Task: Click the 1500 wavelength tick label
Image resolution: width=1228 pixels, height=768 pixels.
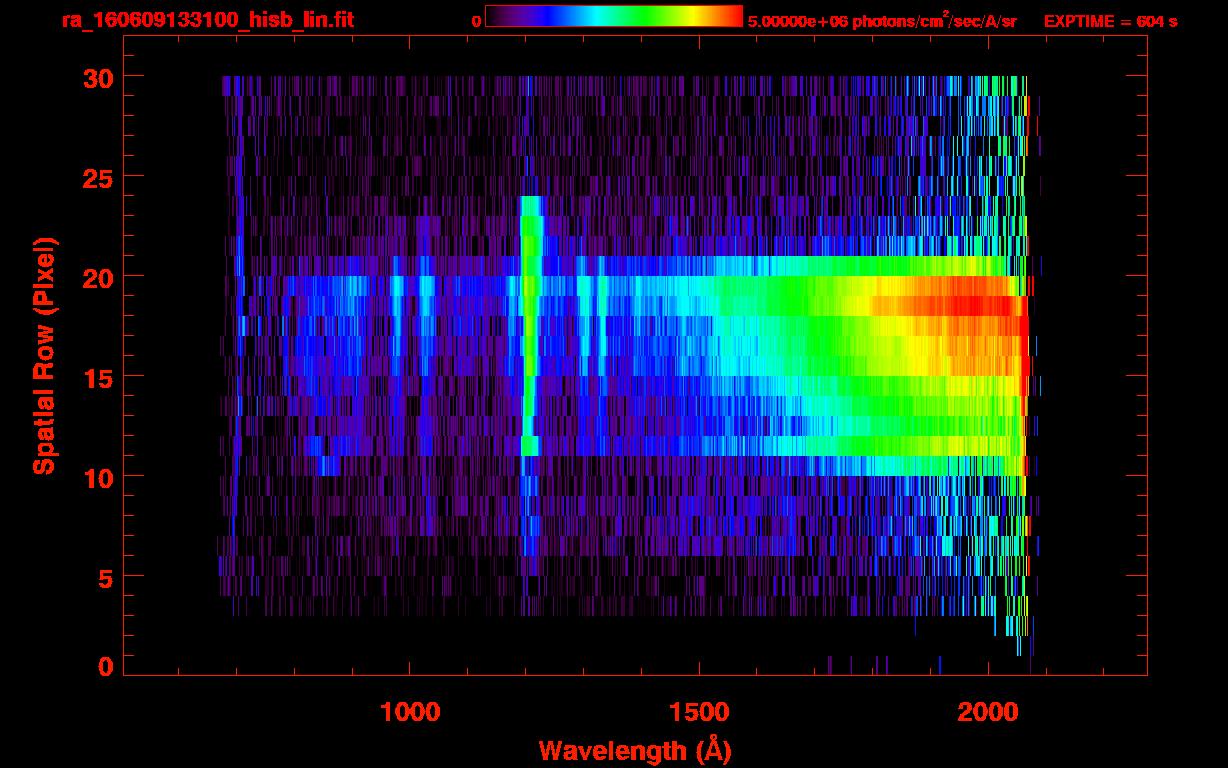Action: (699, 712)
